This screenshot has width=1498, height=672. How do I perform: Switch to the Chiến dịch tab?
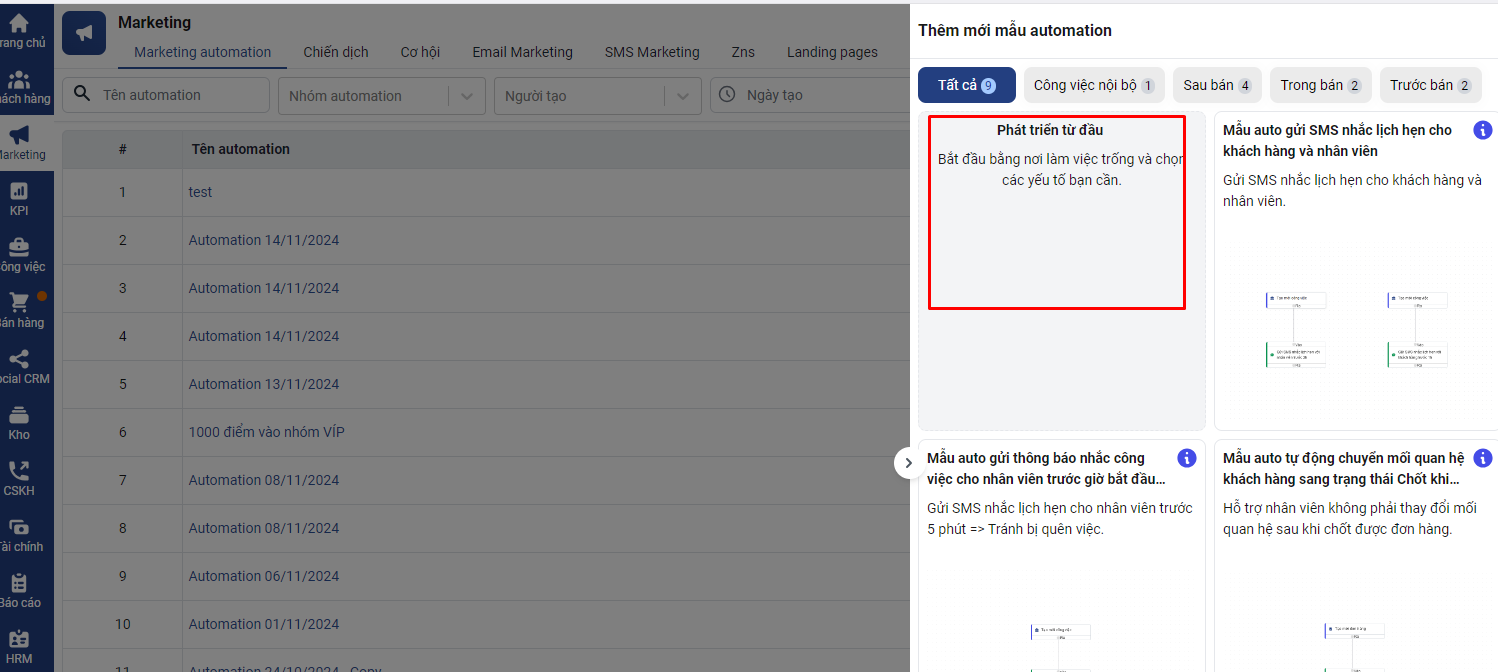[336, 52]
